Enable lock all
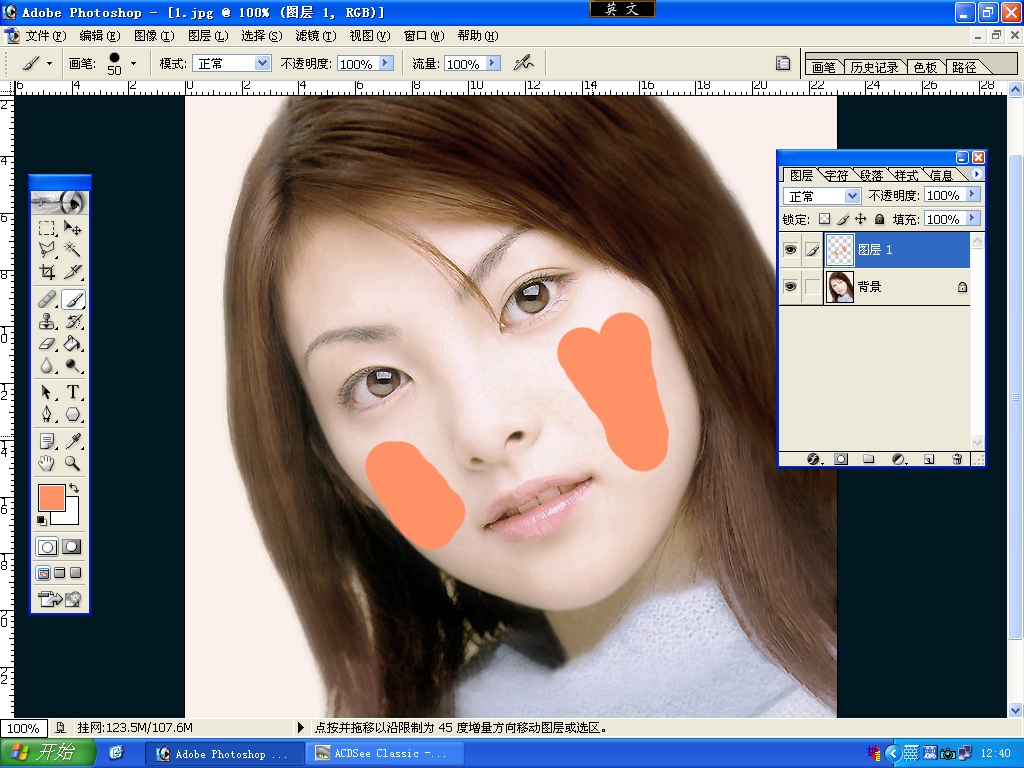Viewport: 1024px width, 768px height. [x=879, y=219]
